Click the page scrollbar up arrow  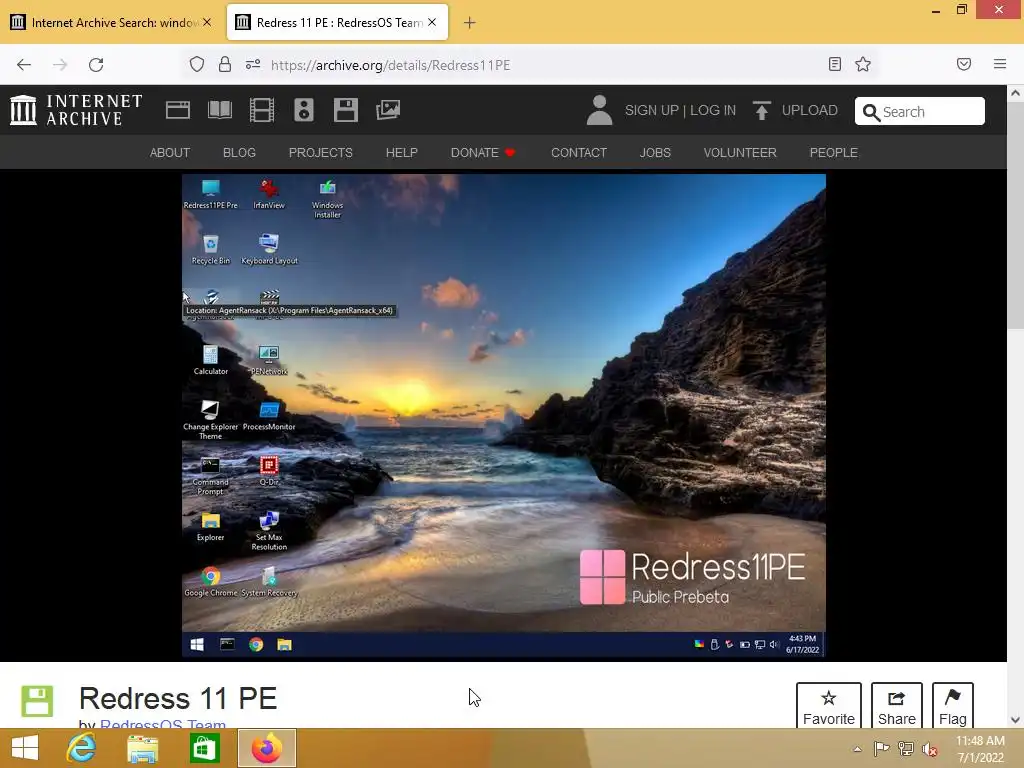pyautogui.click(x=1015, y=93)
